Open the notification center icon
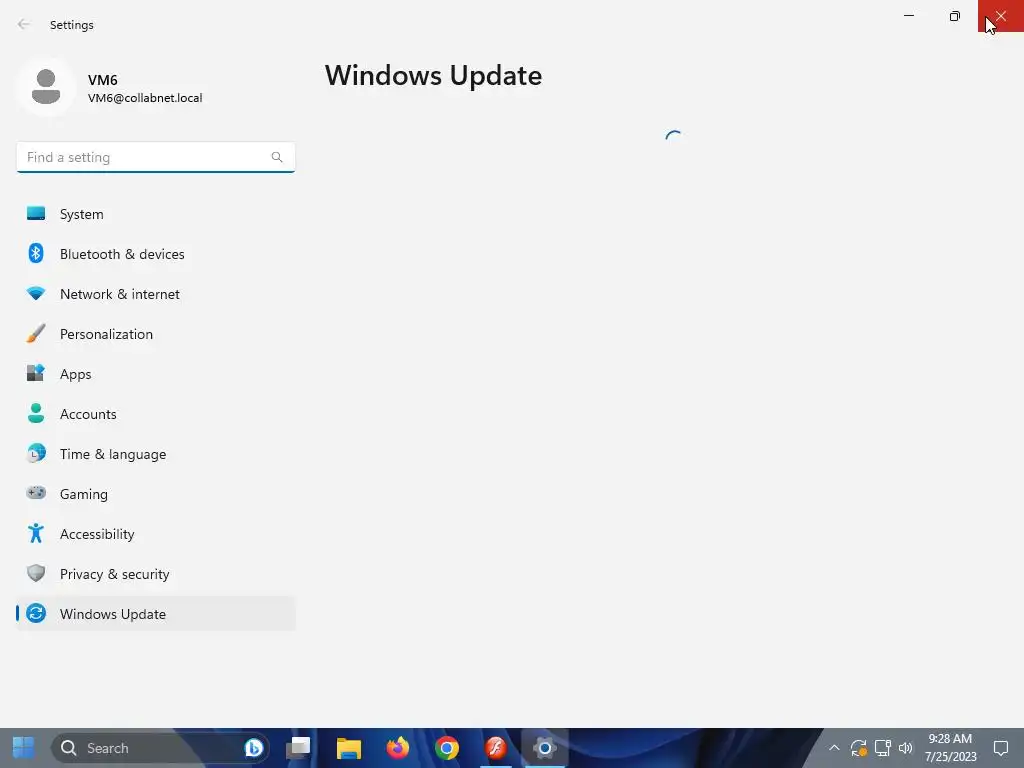The height and width of the screenshot is (768, 1024). pos(1000,748)
